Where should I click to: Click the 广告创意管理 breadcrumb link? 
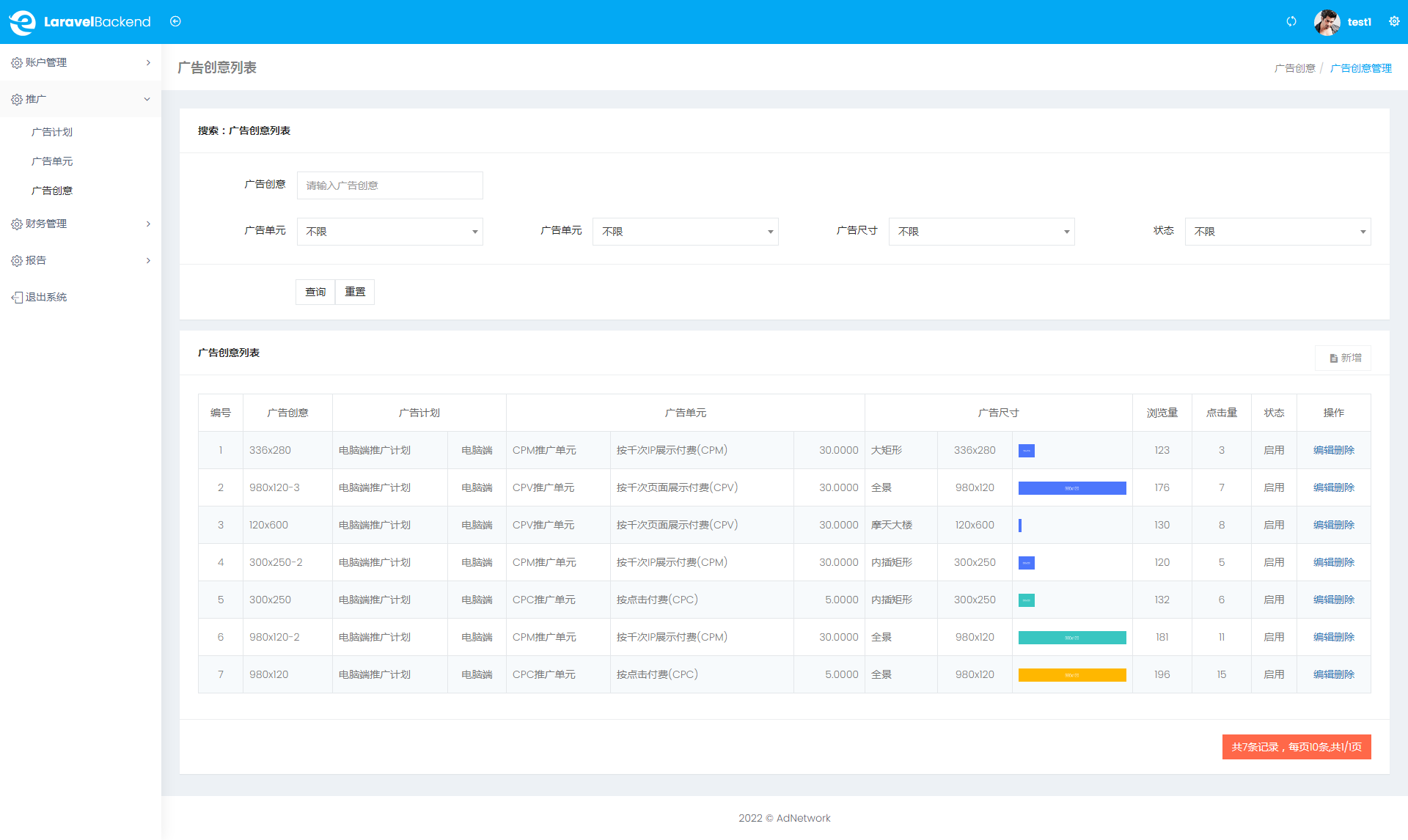tap(1361, 68)
